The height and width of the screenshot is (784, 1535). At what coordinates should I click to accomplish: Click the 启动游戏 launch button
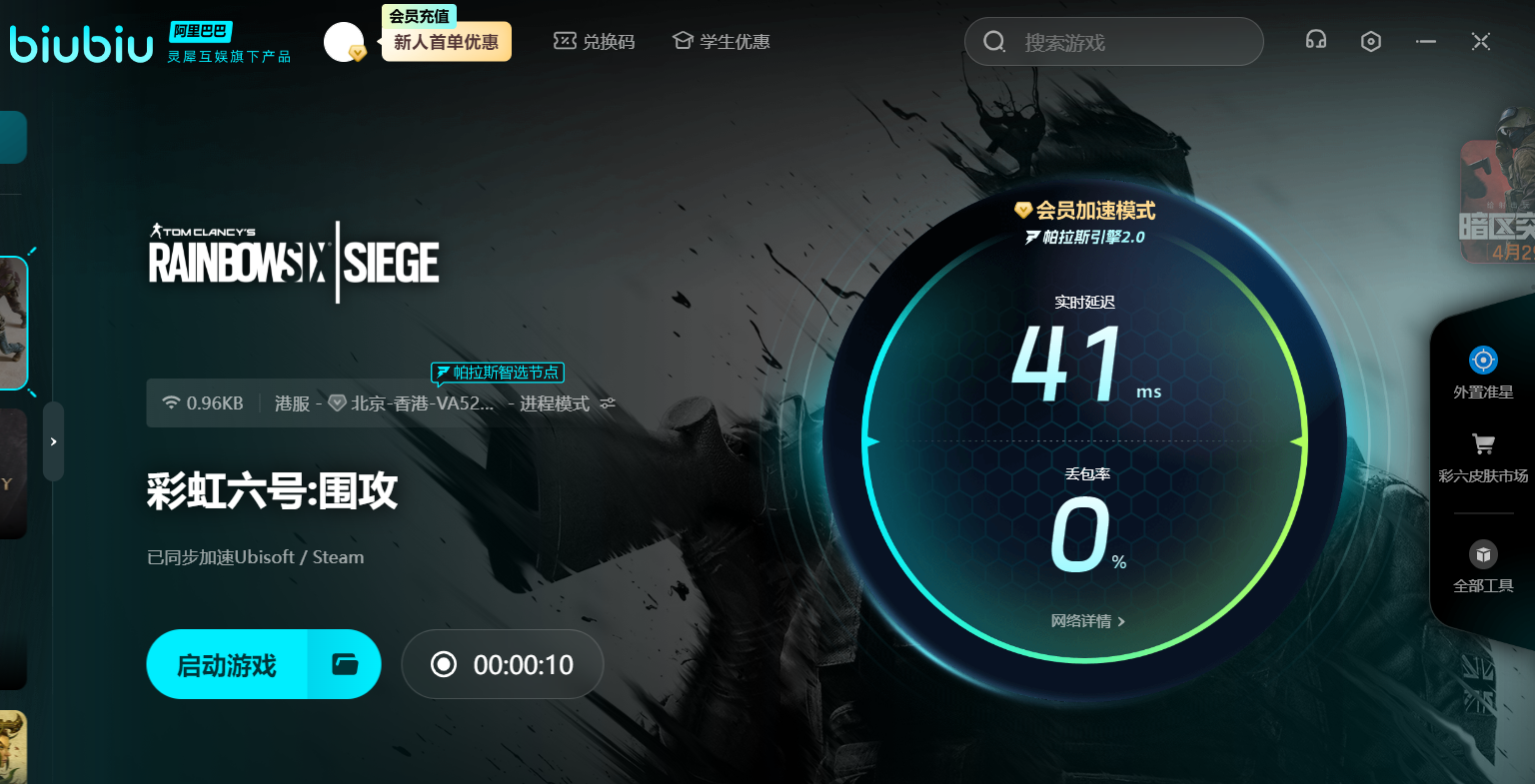[227, 664]
